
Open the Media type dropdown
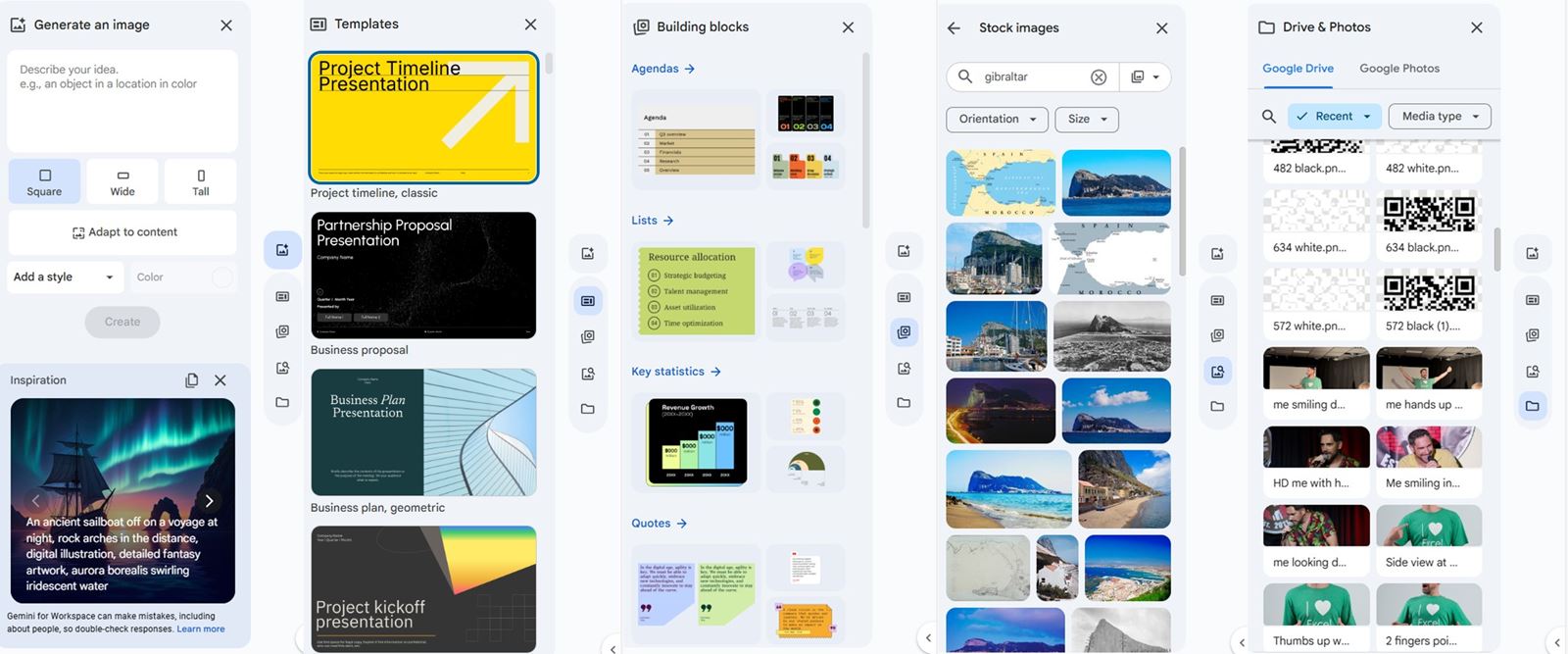(x=1440, y=117)
